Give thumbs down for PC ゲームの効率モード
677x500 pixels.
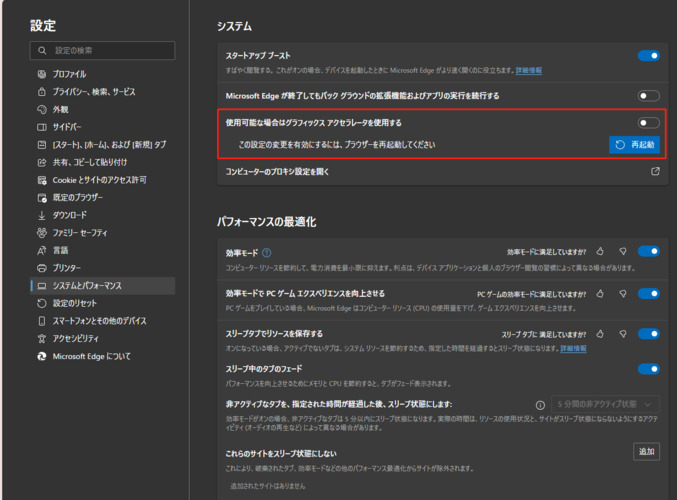point(623,294)
